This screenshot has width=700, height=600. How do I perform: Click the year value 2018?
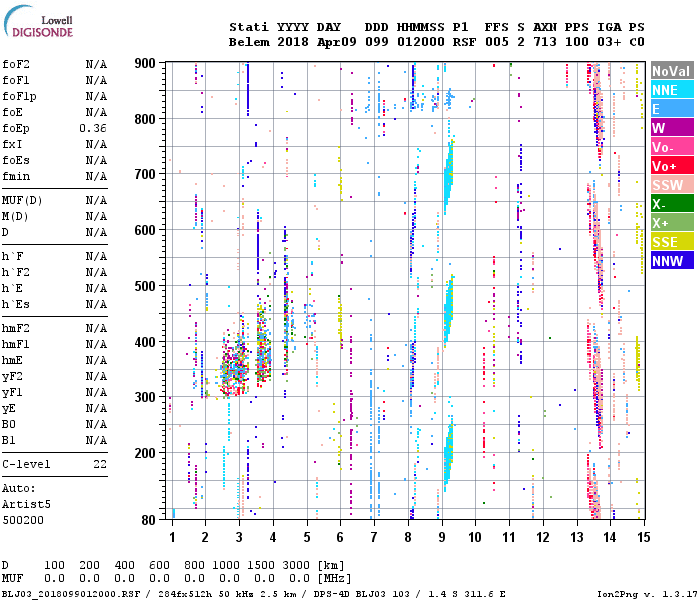pyautogui.click(x=293, y=42)
